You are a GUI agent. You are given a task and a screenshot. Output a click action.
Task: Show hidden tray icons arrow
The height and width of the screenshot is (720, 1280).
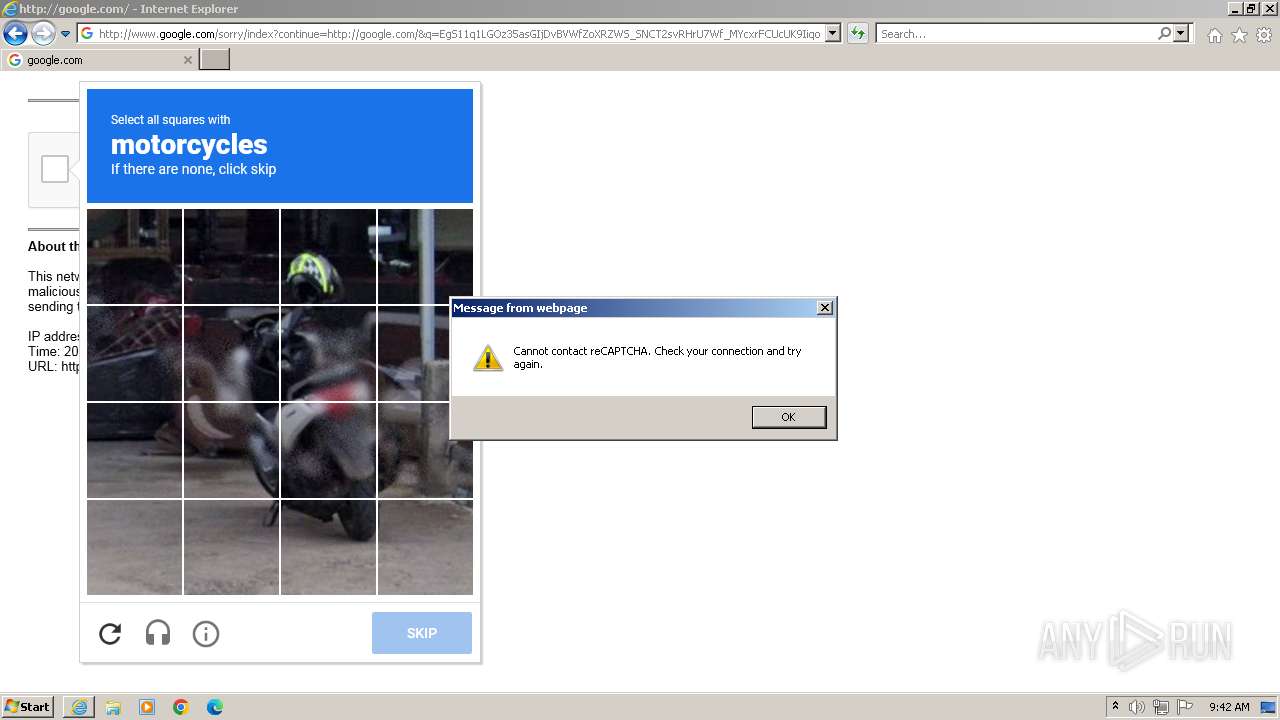point(1115,707)
